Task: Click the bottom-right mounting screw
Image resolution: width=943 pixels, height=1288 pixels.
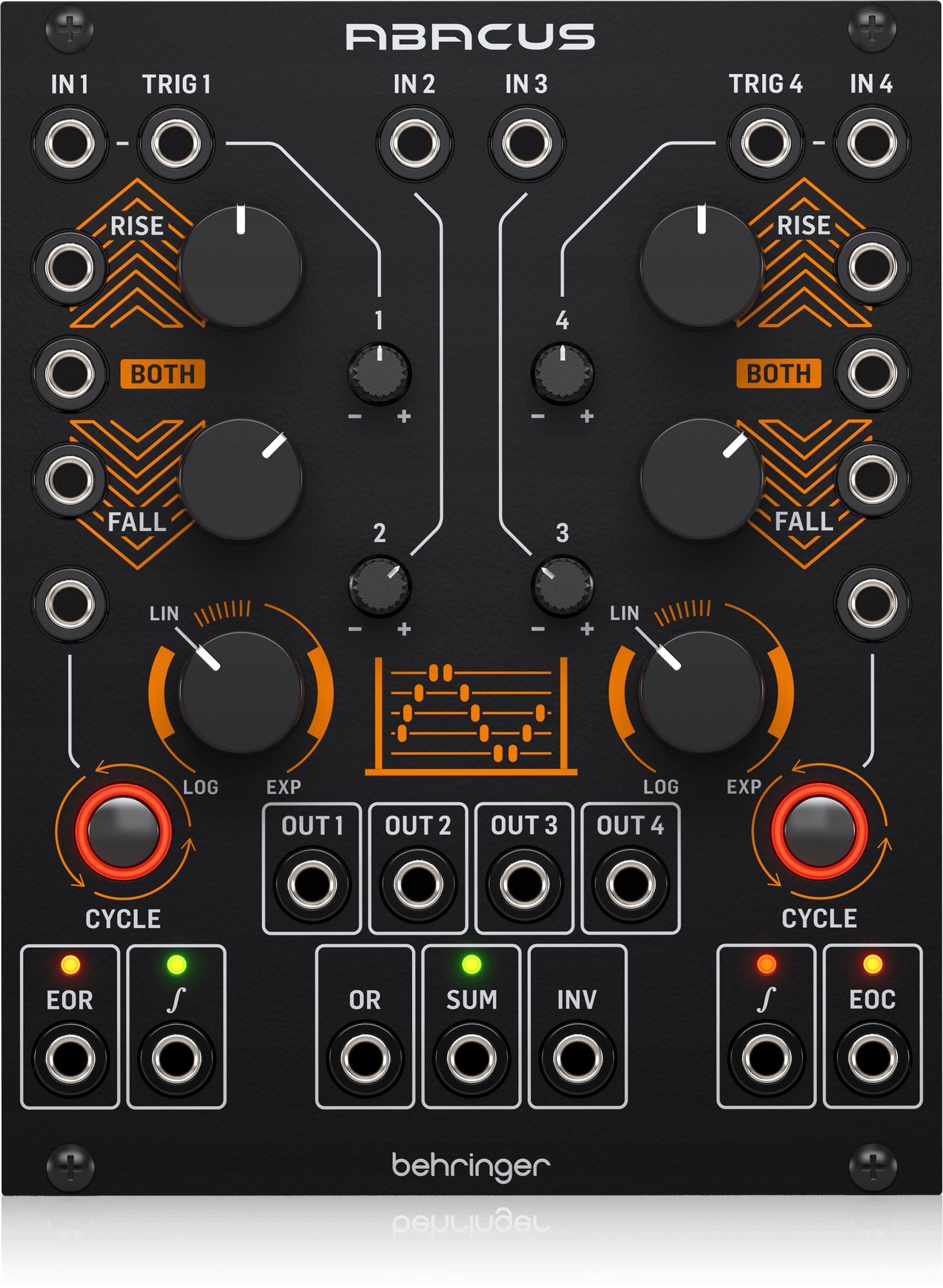Action: pyautogui.click(x=873, y=1168)
